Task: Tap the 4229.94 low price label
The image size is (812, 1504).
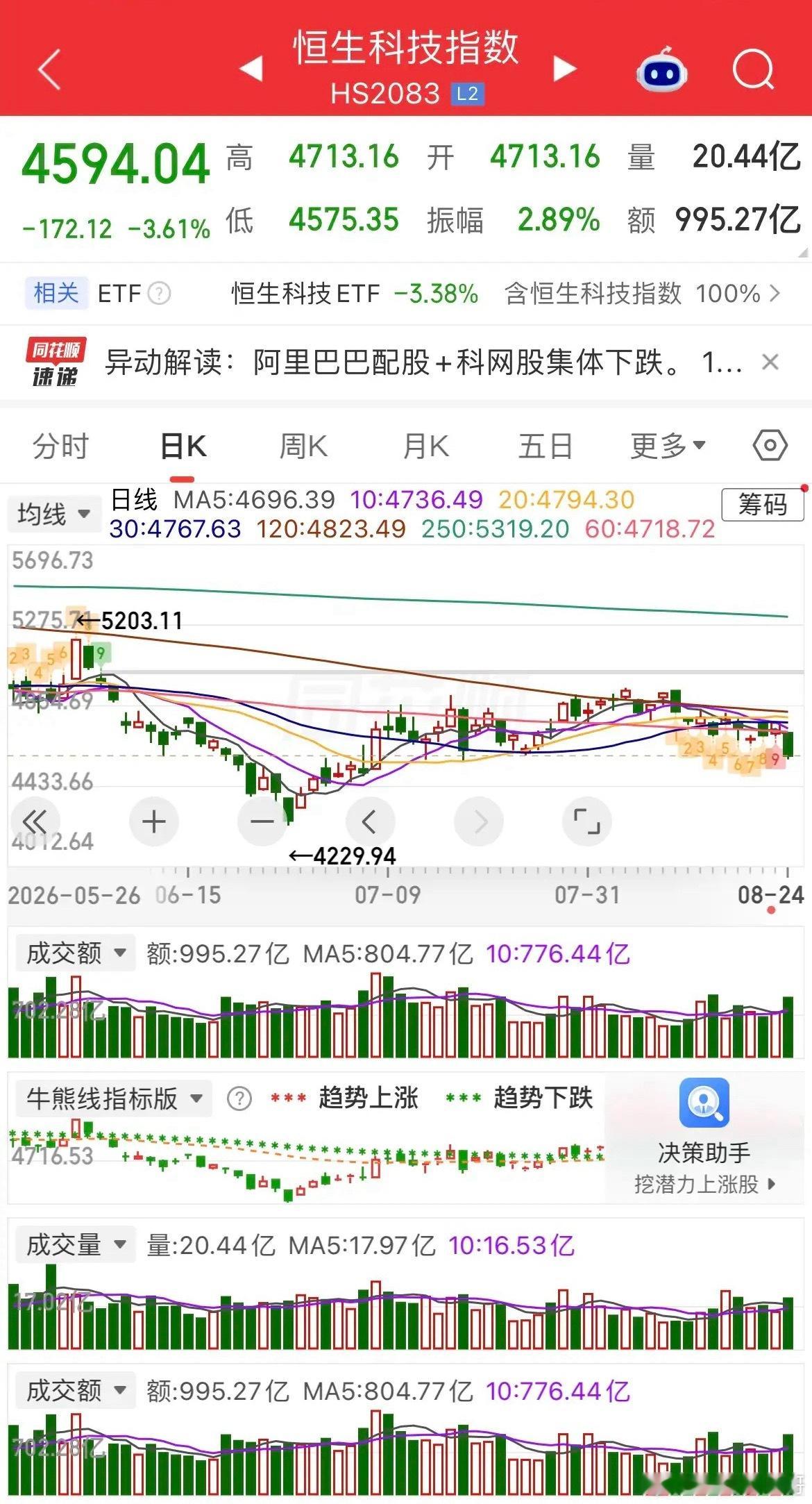Action: (343, 855)
